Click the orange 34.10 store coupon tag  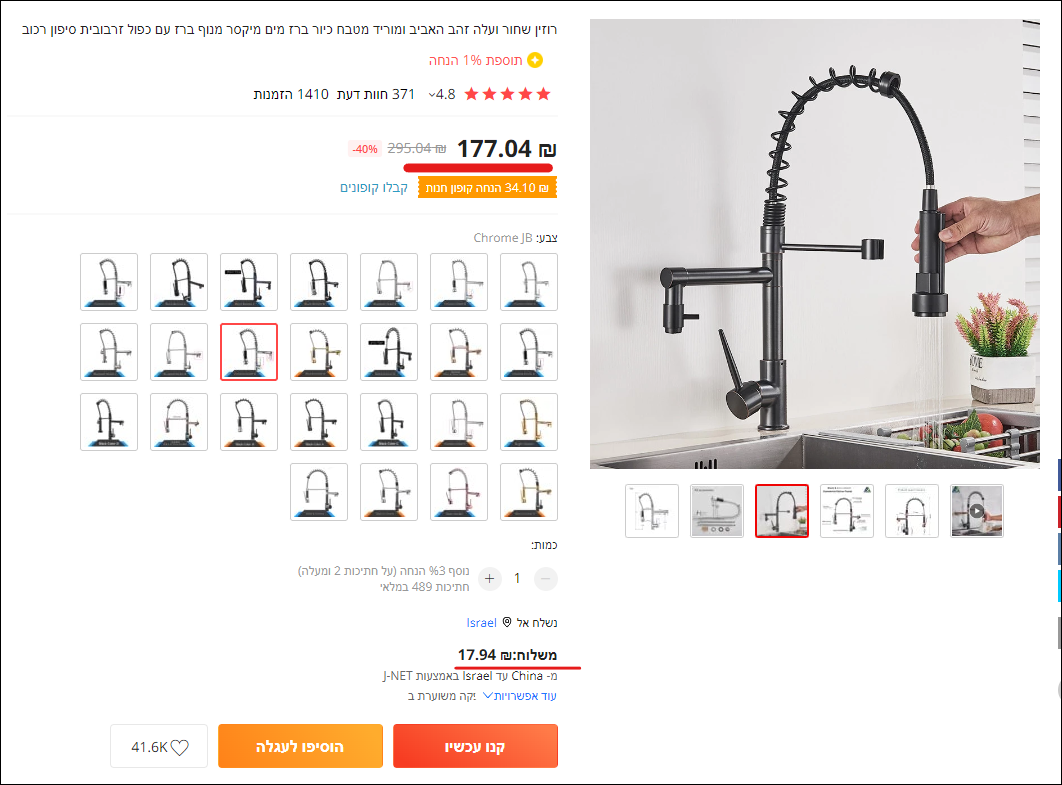click(488, 188)
